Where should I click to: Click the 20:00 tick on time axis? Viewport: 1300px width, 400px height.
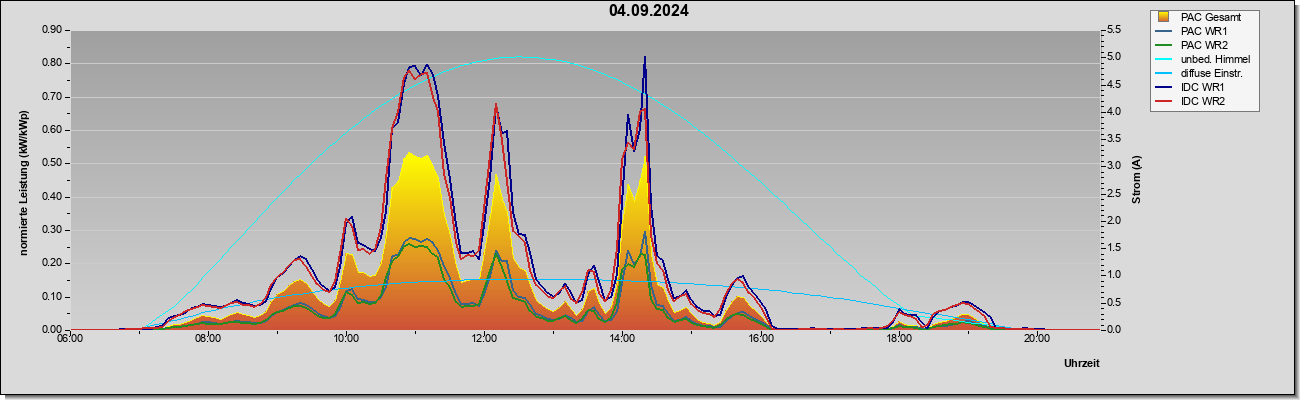1037,338
